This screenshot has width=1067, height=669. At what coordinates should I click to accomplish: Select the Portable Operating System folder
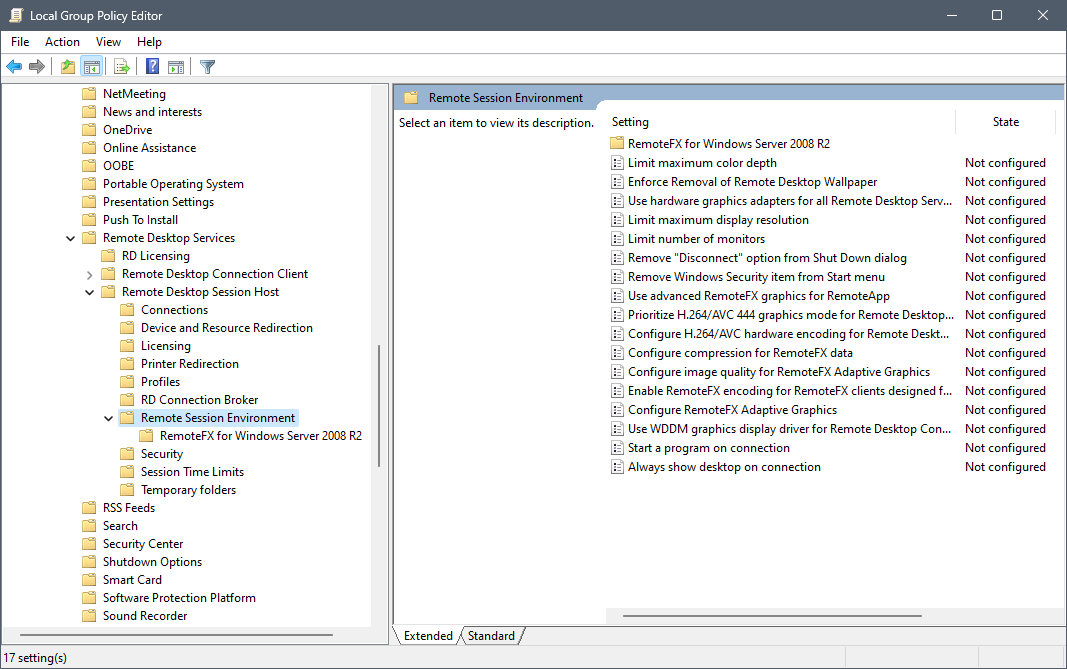tap(173, 184)
